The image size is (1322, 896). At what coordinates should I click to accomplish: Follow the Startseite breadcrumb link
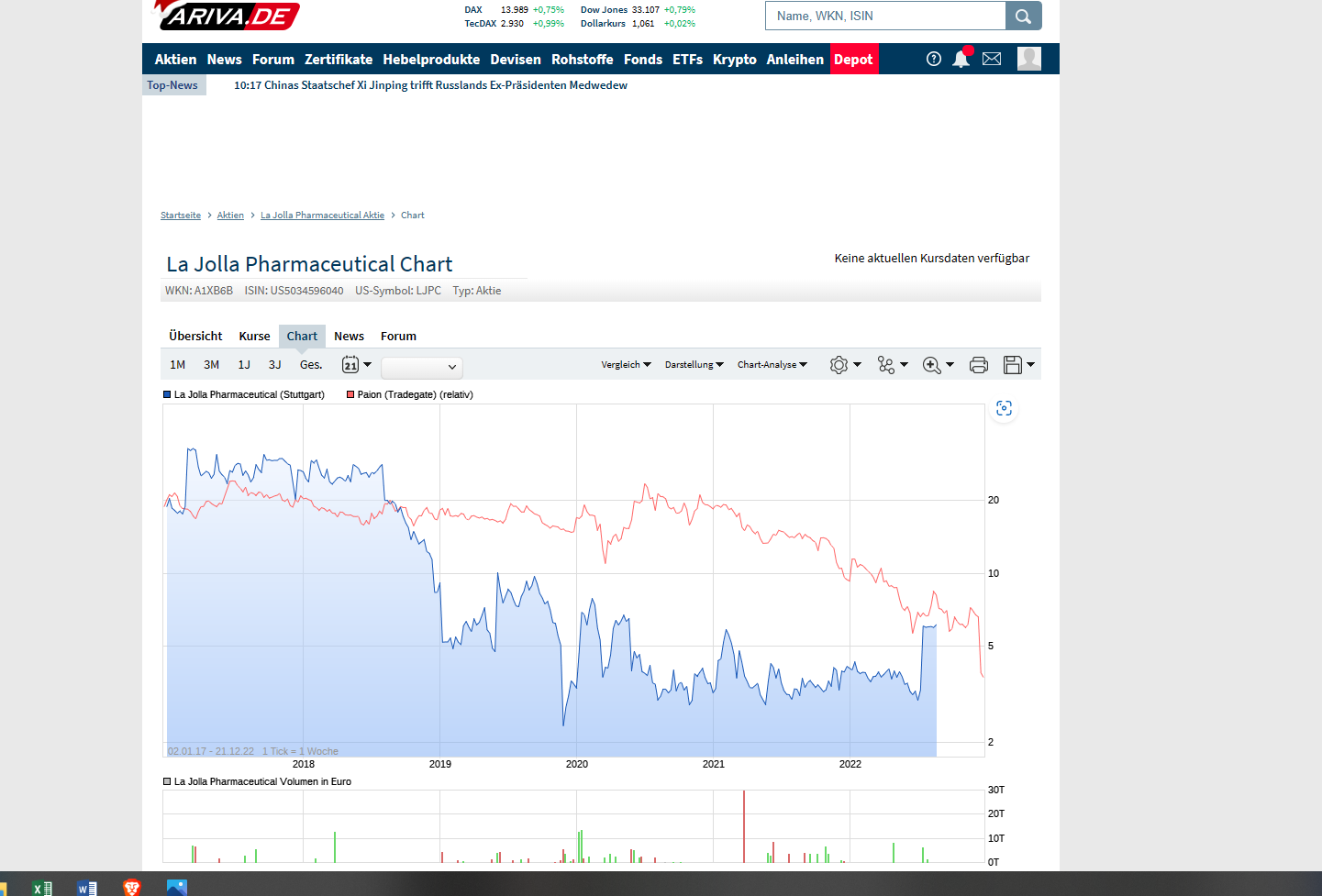coord(181,216)
